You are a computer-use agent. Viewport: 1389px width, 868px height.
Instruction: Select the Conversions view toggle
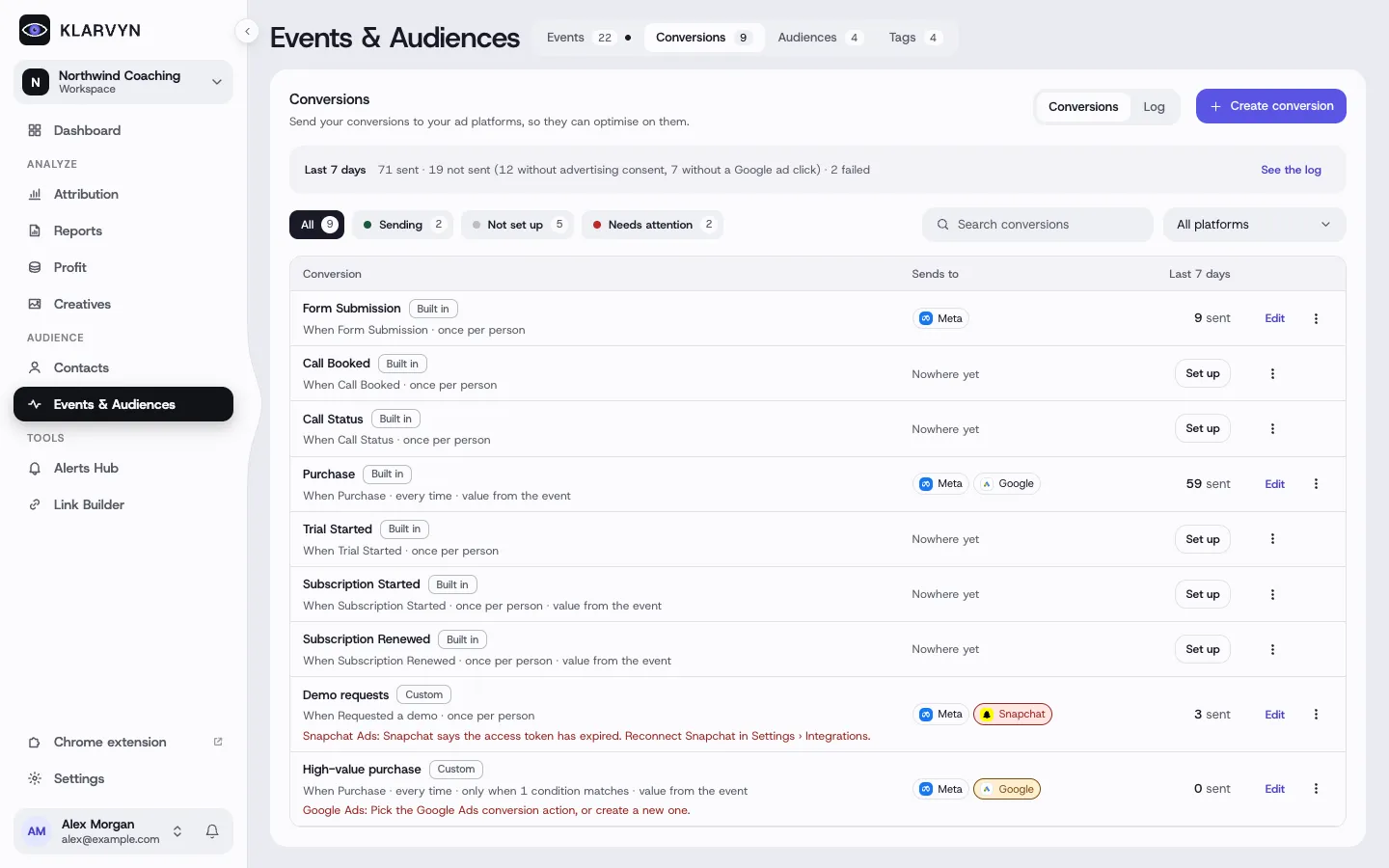(x=1083, y=107)
